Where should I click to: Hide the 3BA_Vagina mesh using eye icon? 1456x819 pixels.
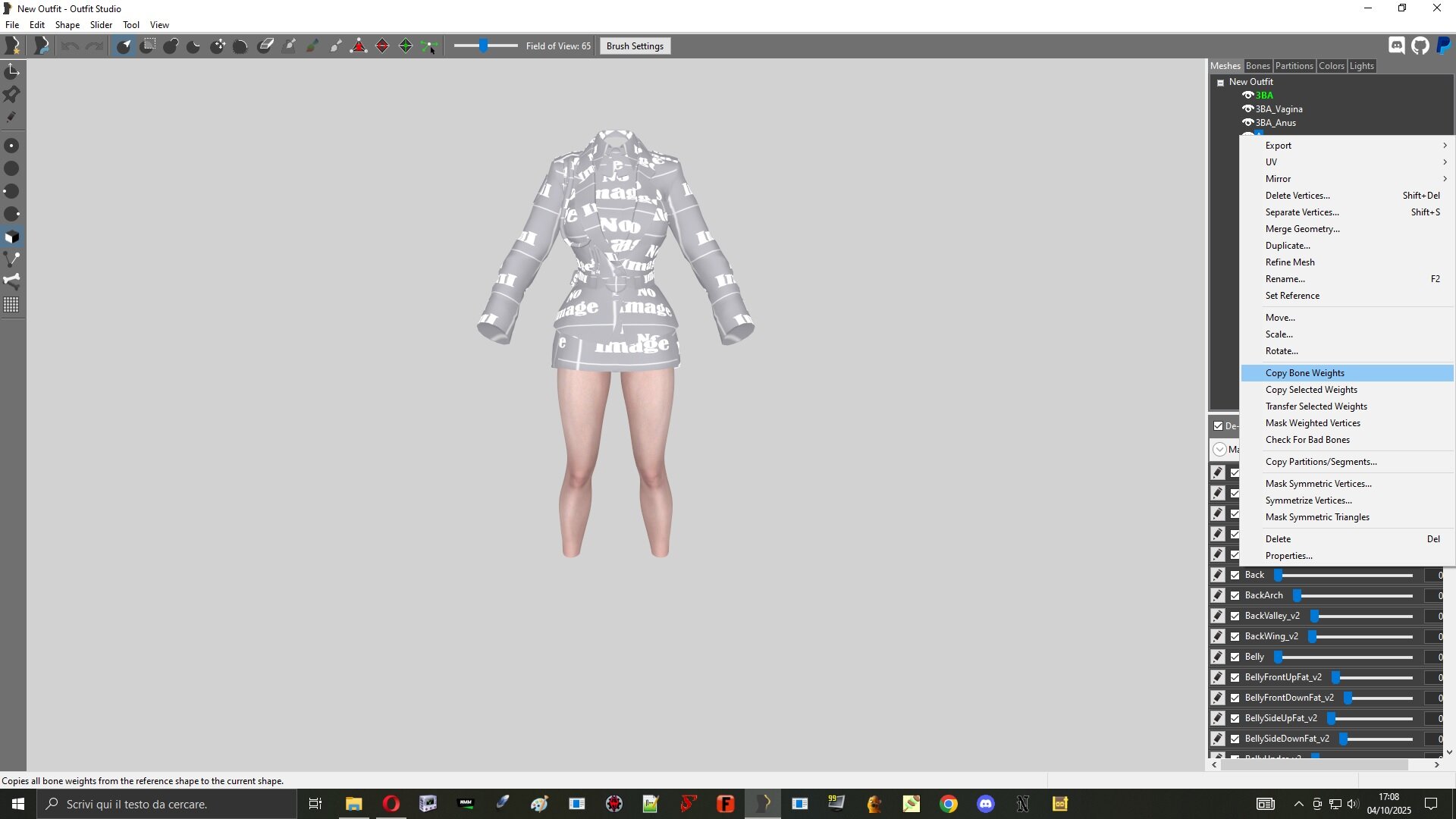point(1247,108)
